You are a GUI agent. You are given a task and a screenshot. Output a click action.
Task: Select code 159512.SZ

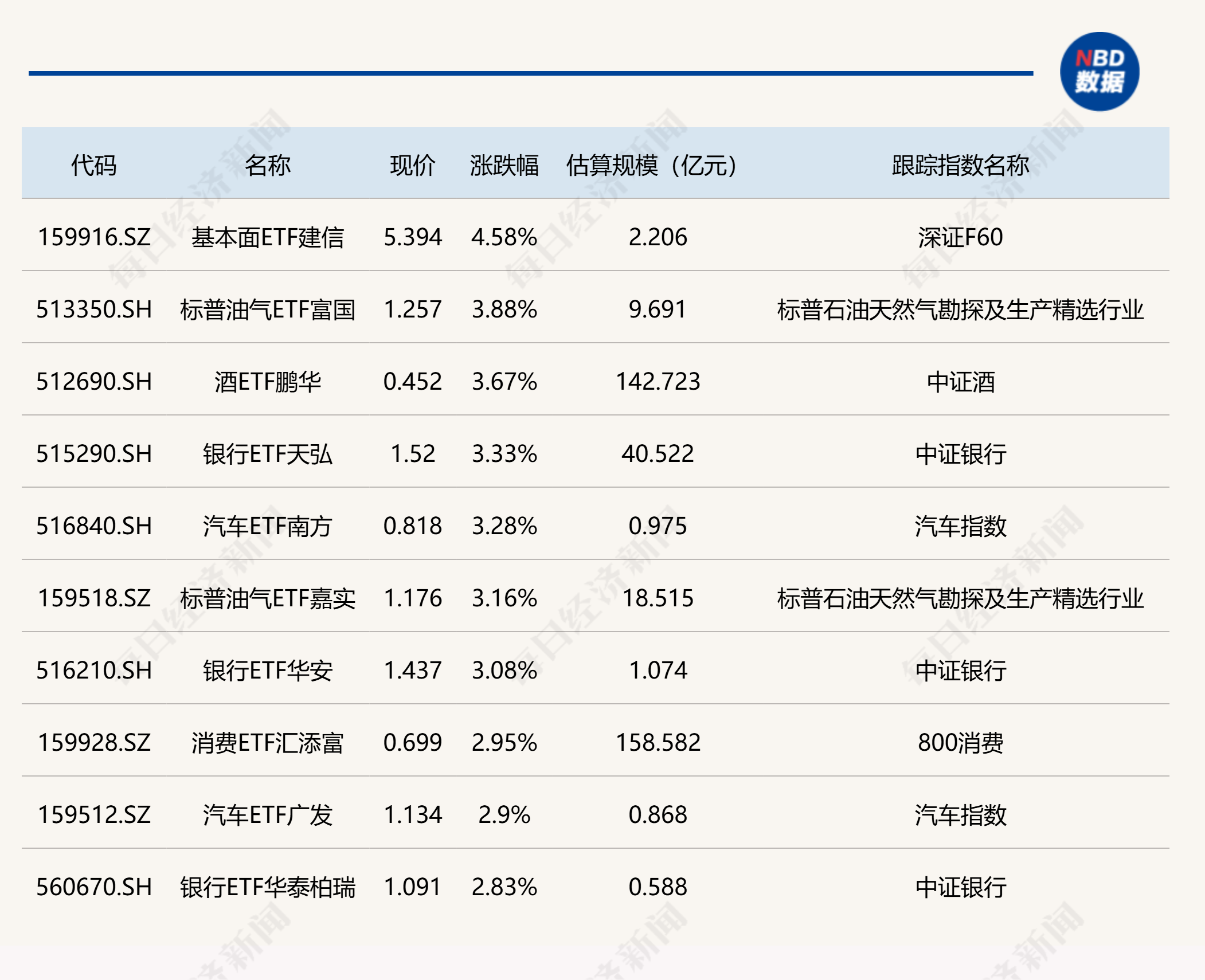(x=94, y=815)
